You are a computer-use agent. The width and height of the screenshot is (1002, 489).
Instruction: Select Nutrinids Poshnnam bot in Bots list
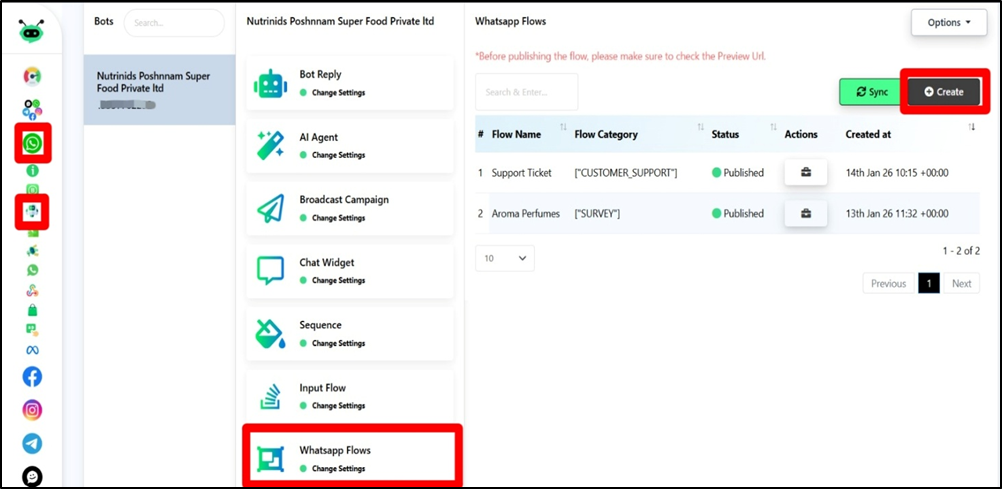tap(158, 88)
